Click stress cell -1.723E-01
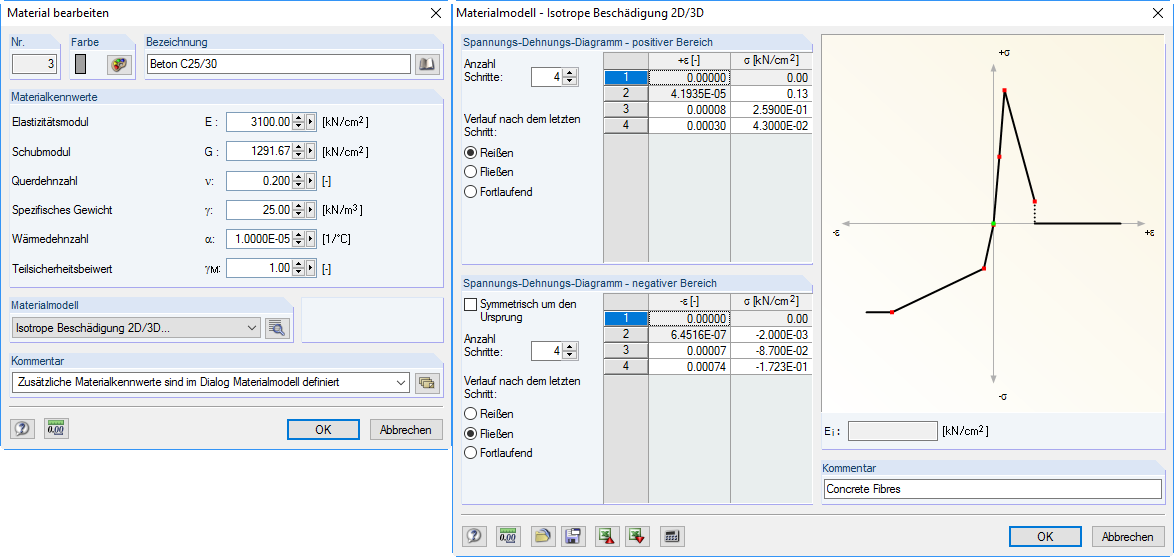Image resolution: width=1174 pixels, height=557 pixels. click(771, 366)
